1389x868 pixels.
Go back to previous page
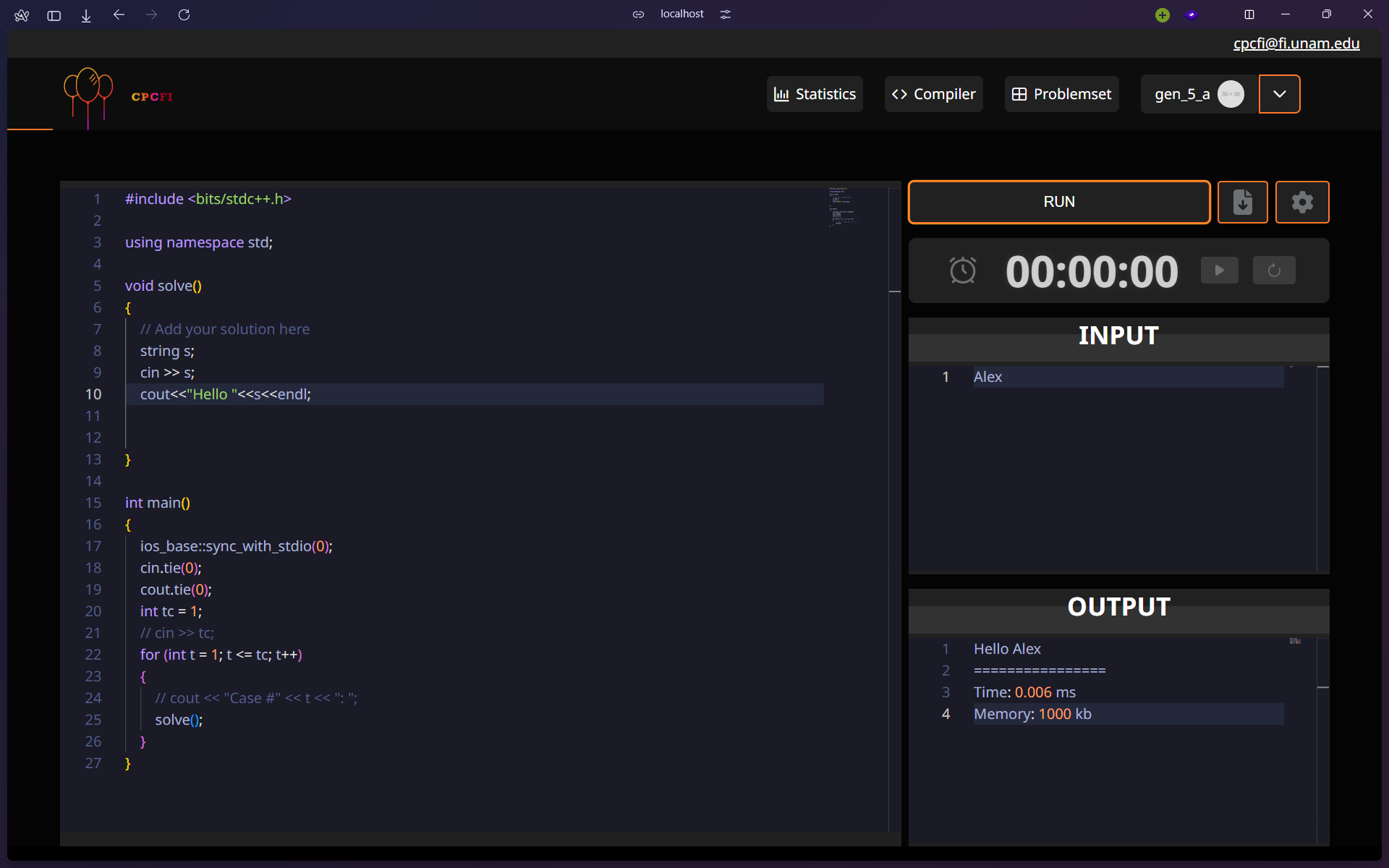click(x=119, y=14)
